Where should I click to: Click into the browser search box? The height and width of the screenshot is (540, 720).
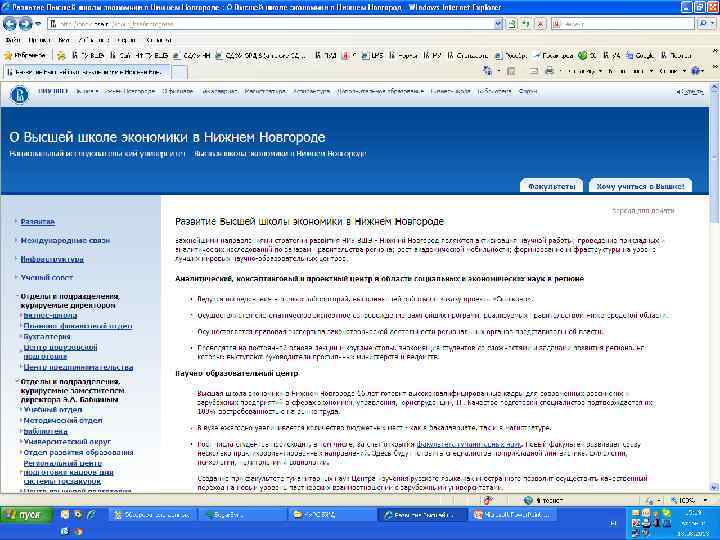(x=624, y=24)
